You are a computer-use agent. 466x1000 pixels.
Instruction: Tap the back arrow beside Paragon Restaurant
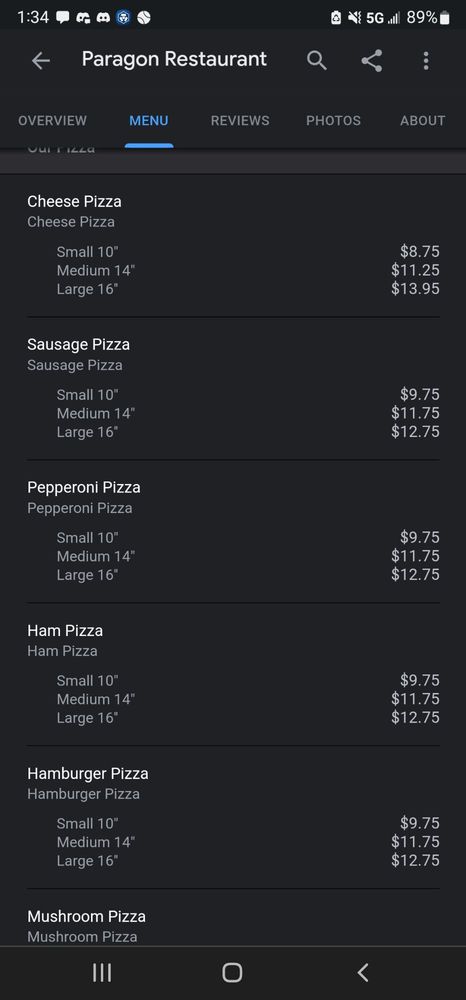(x=40, y=61)
